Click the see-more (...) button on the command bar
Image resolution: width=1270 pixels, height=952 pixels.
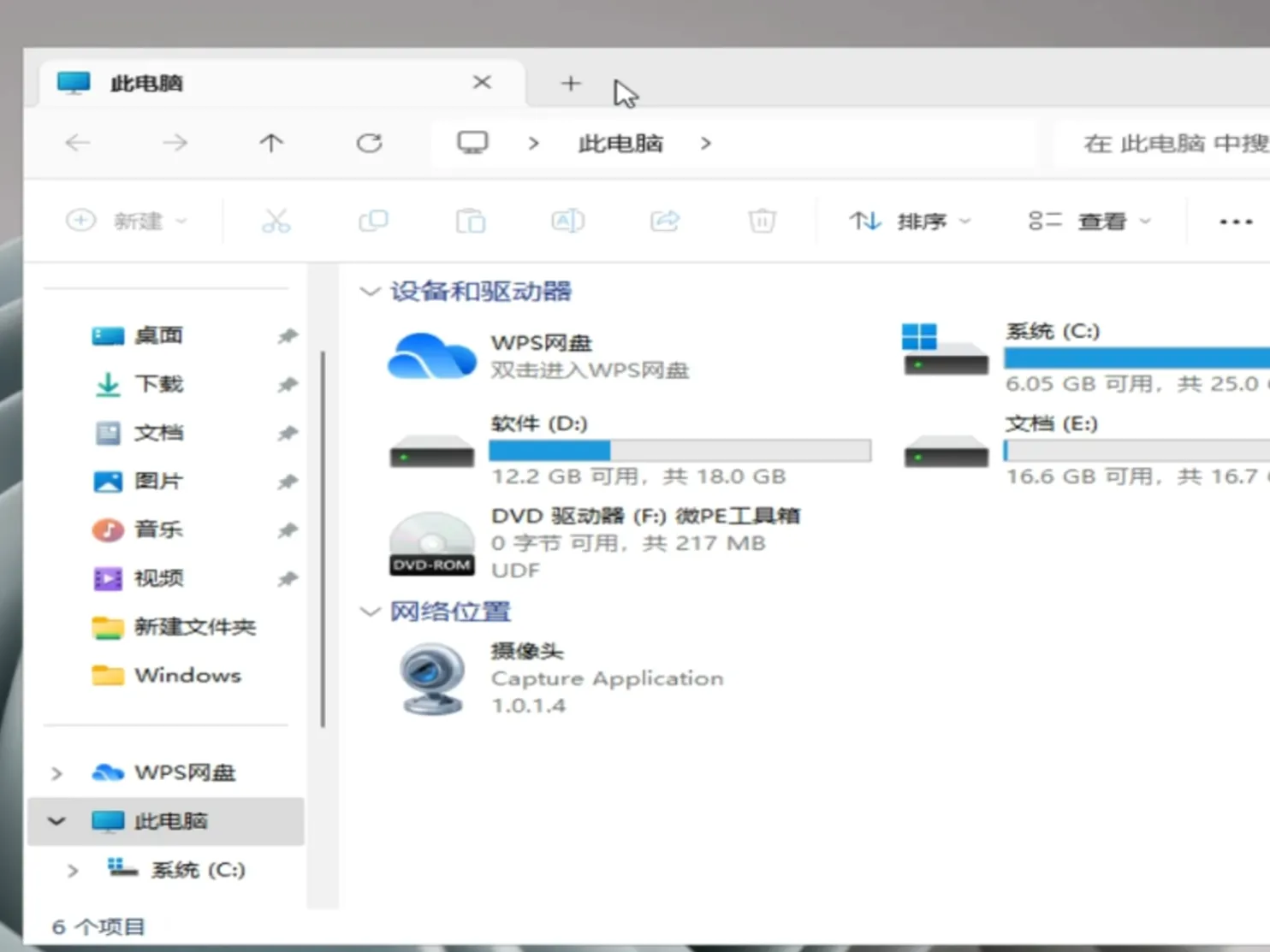(1235, 221)
